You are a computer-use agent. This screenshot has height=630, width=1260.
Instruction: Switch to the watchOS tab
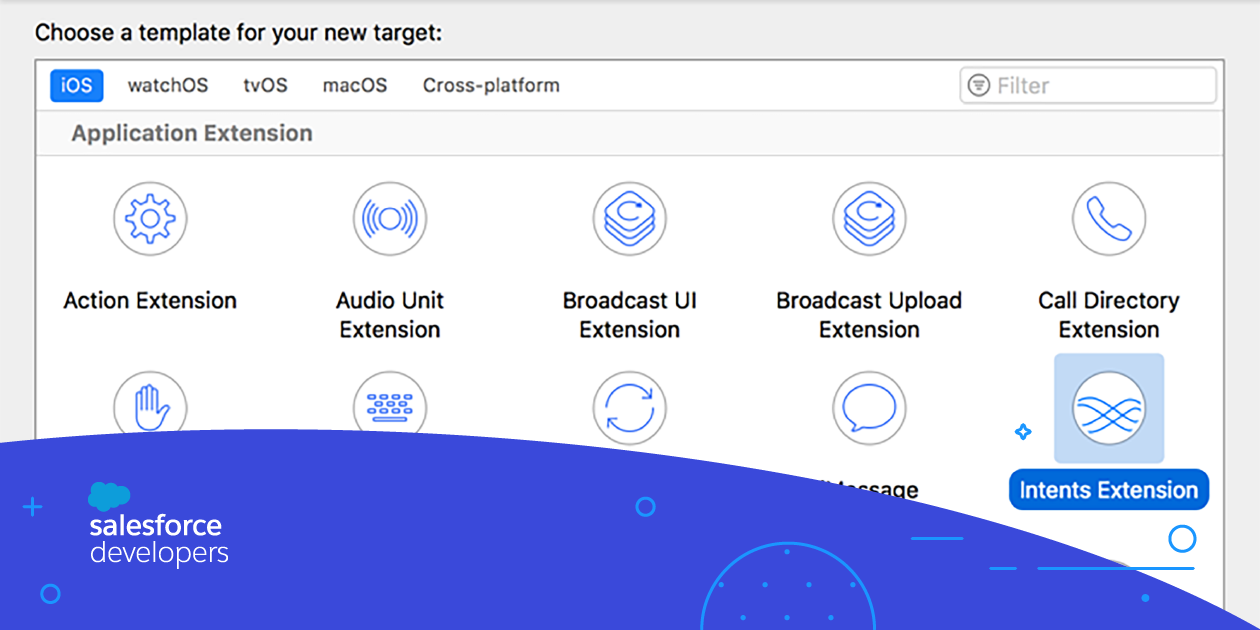pyautogui.click(x=168, y=85)
